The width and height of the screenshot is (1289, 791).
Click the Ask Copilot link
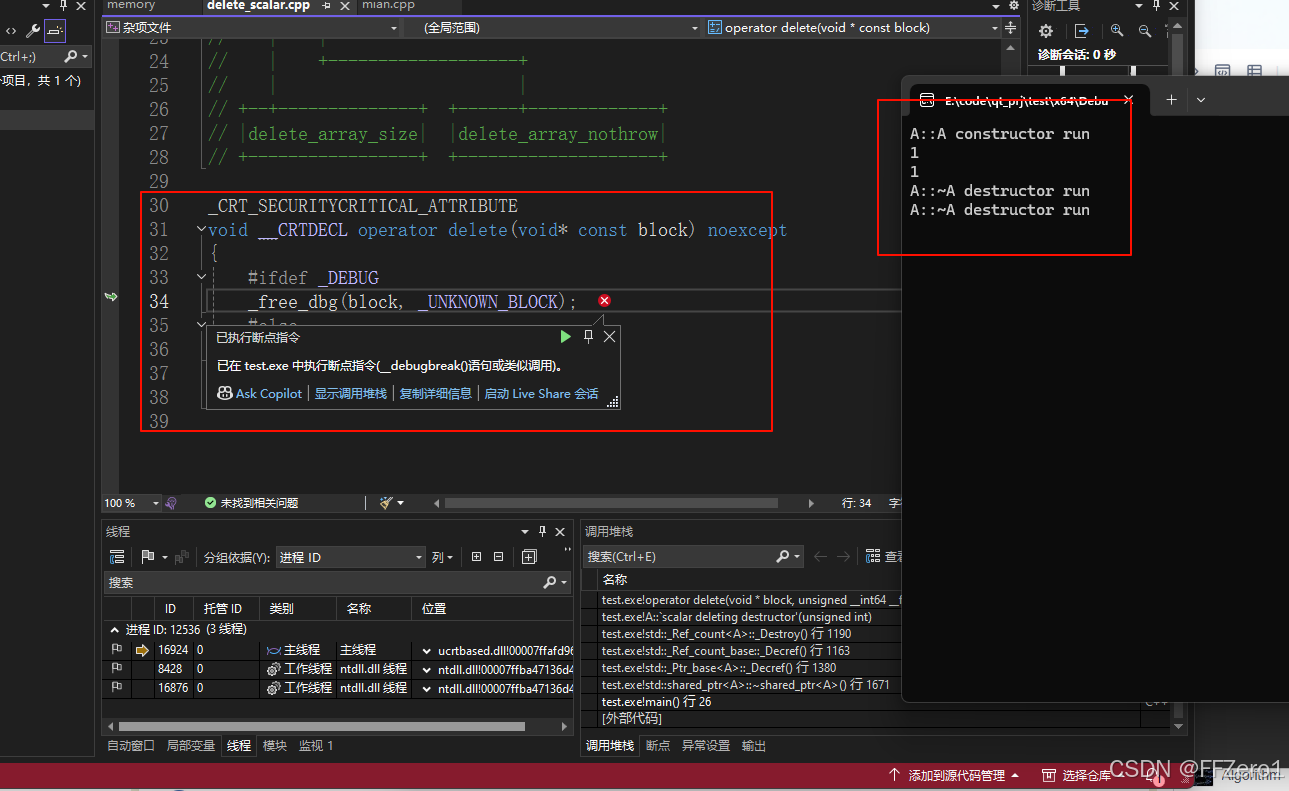[x=260, y=393]
